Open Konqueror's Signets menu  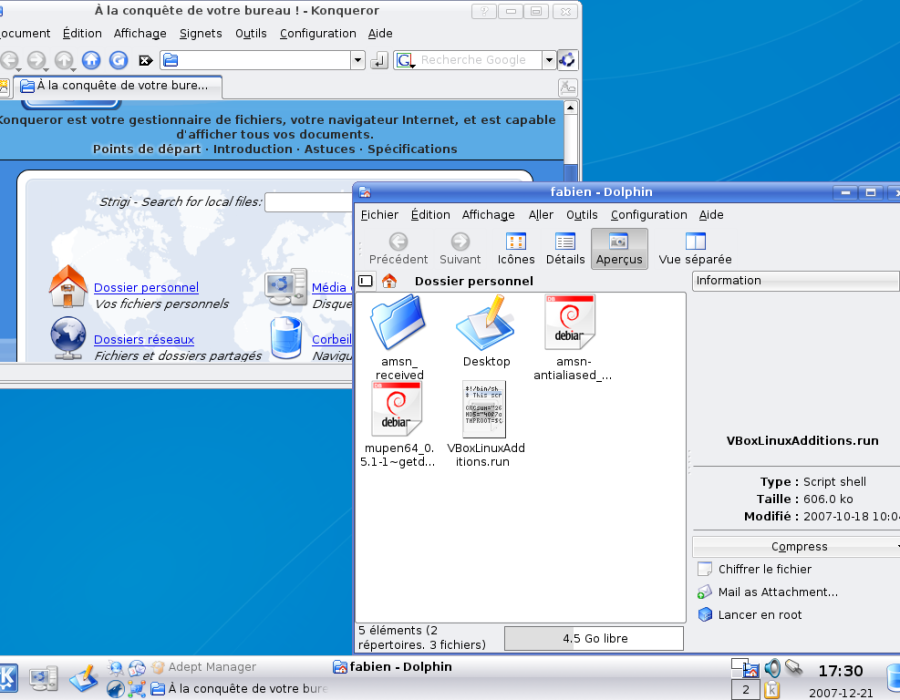click(x=200, y=33)
